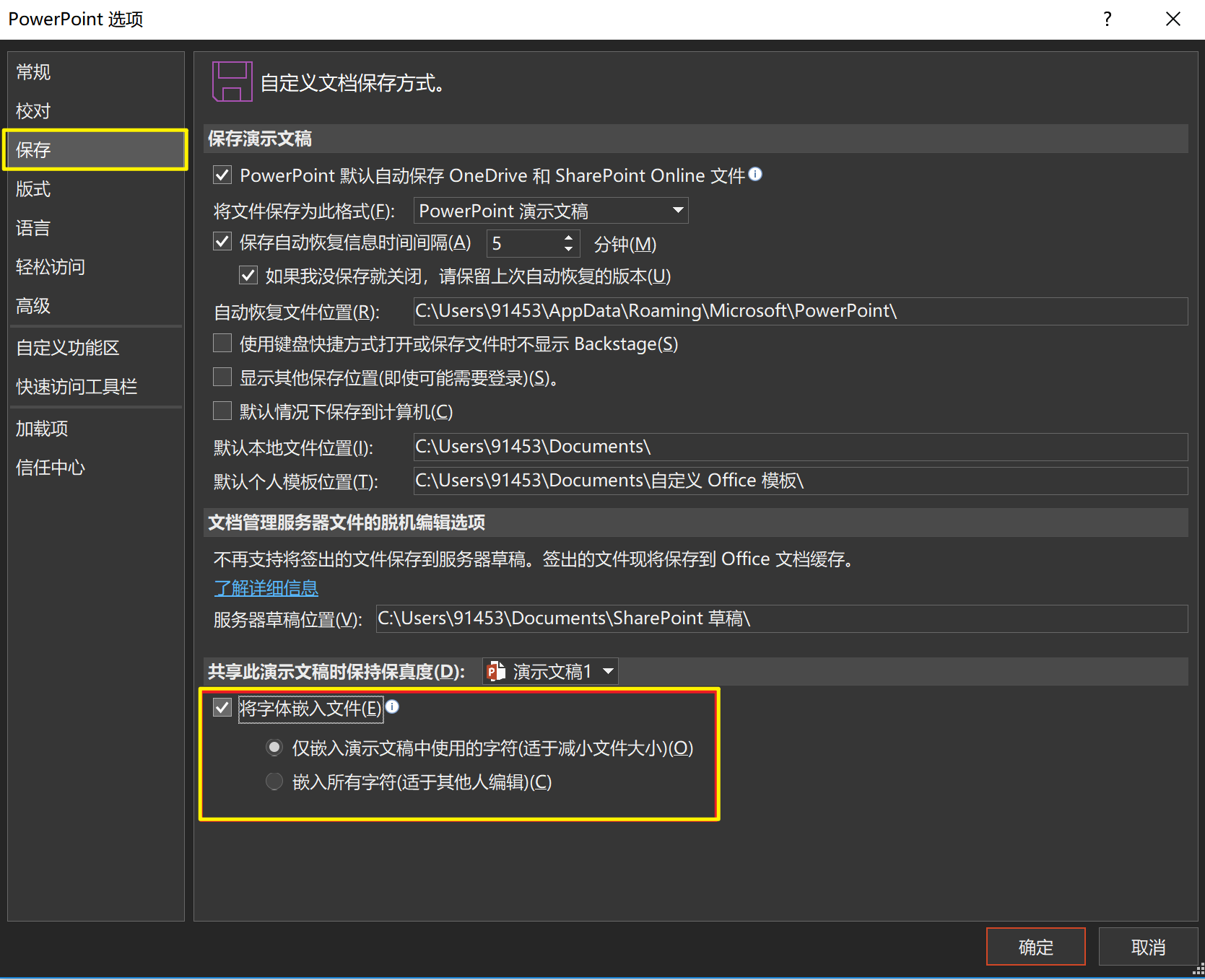Click the 默认本地文件位置 path field

pyautogui.click(x=801, y=447)
